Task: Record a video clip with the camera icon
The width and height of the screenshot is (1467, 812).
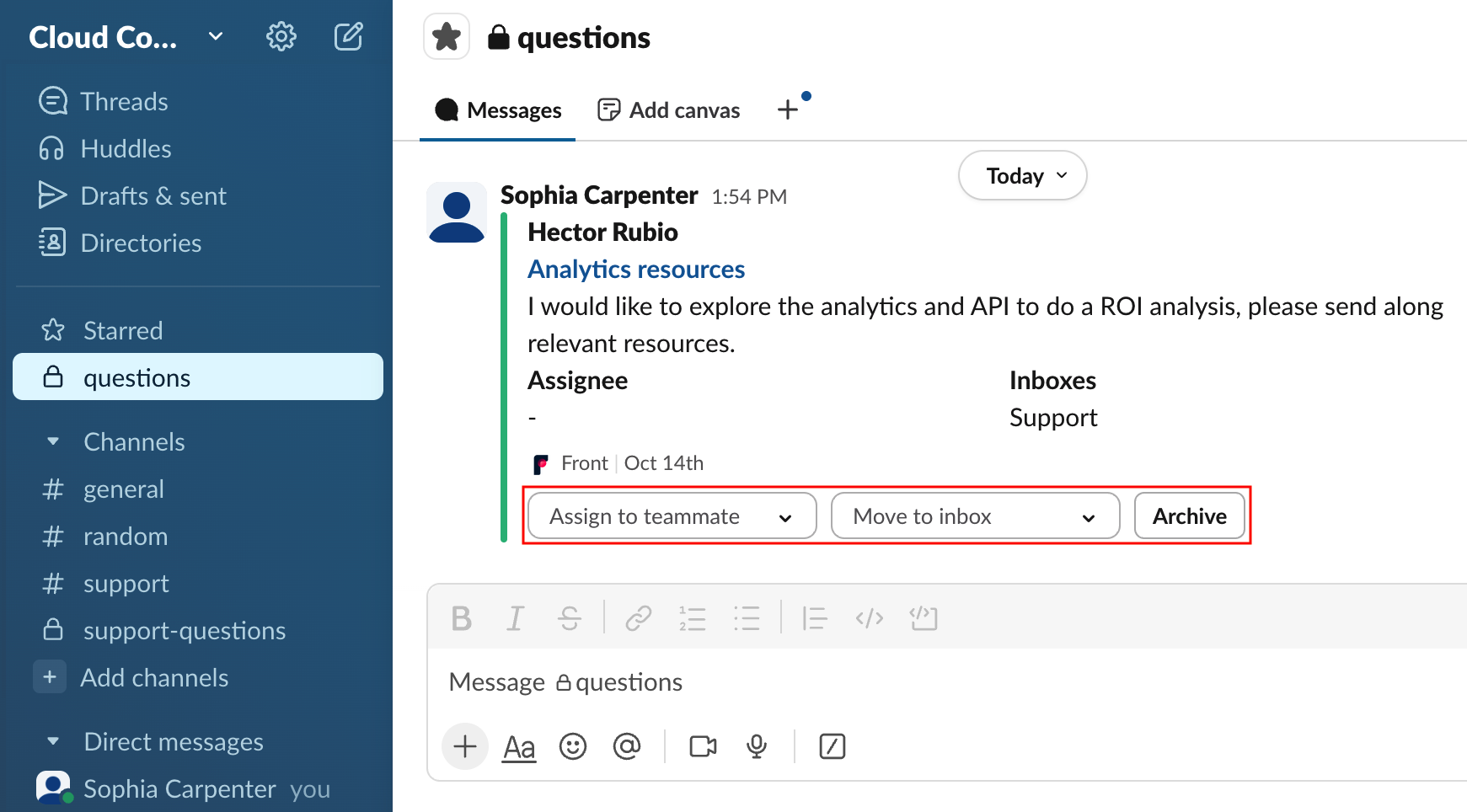Action: tap(703, 746)
